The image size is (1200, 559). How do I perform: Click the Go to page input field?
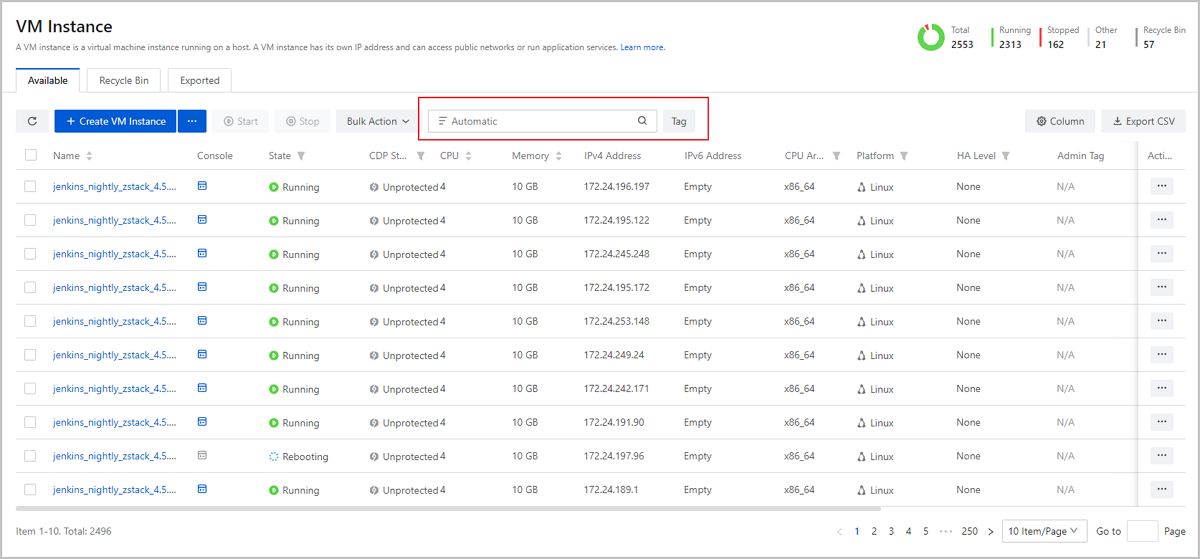(x=1142, y=531)
